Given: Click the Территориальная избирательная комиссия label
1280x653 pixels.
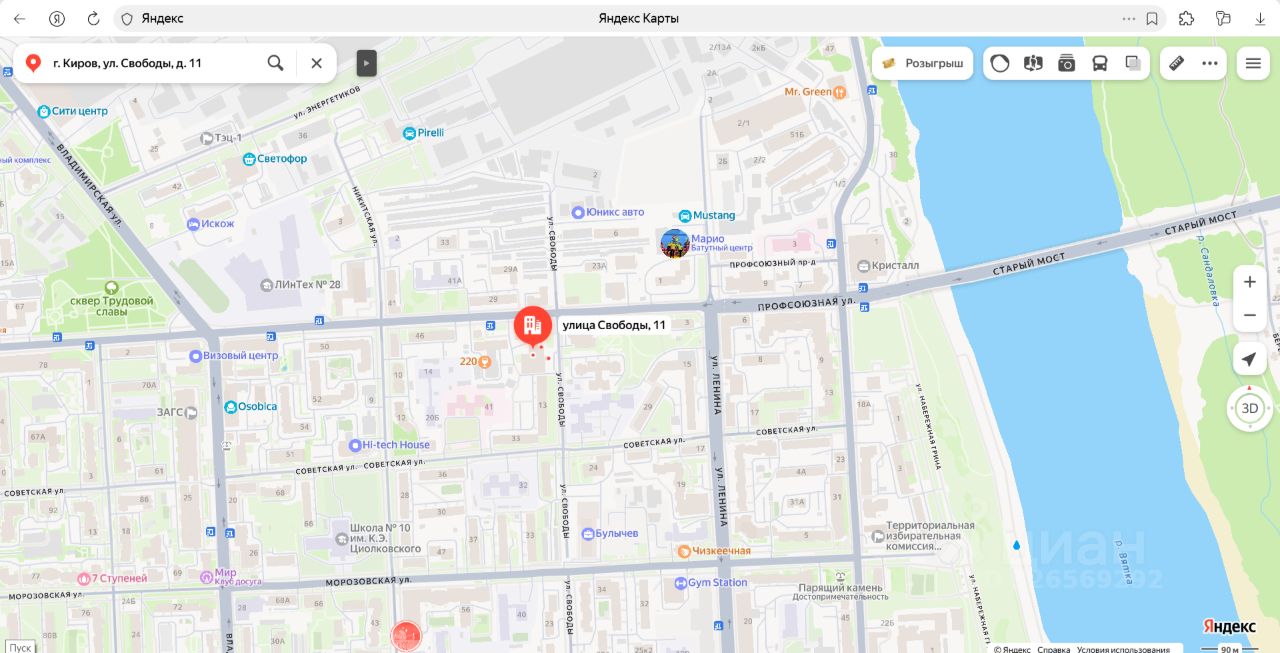Looking at the screenshot, I should coord(929,536).
